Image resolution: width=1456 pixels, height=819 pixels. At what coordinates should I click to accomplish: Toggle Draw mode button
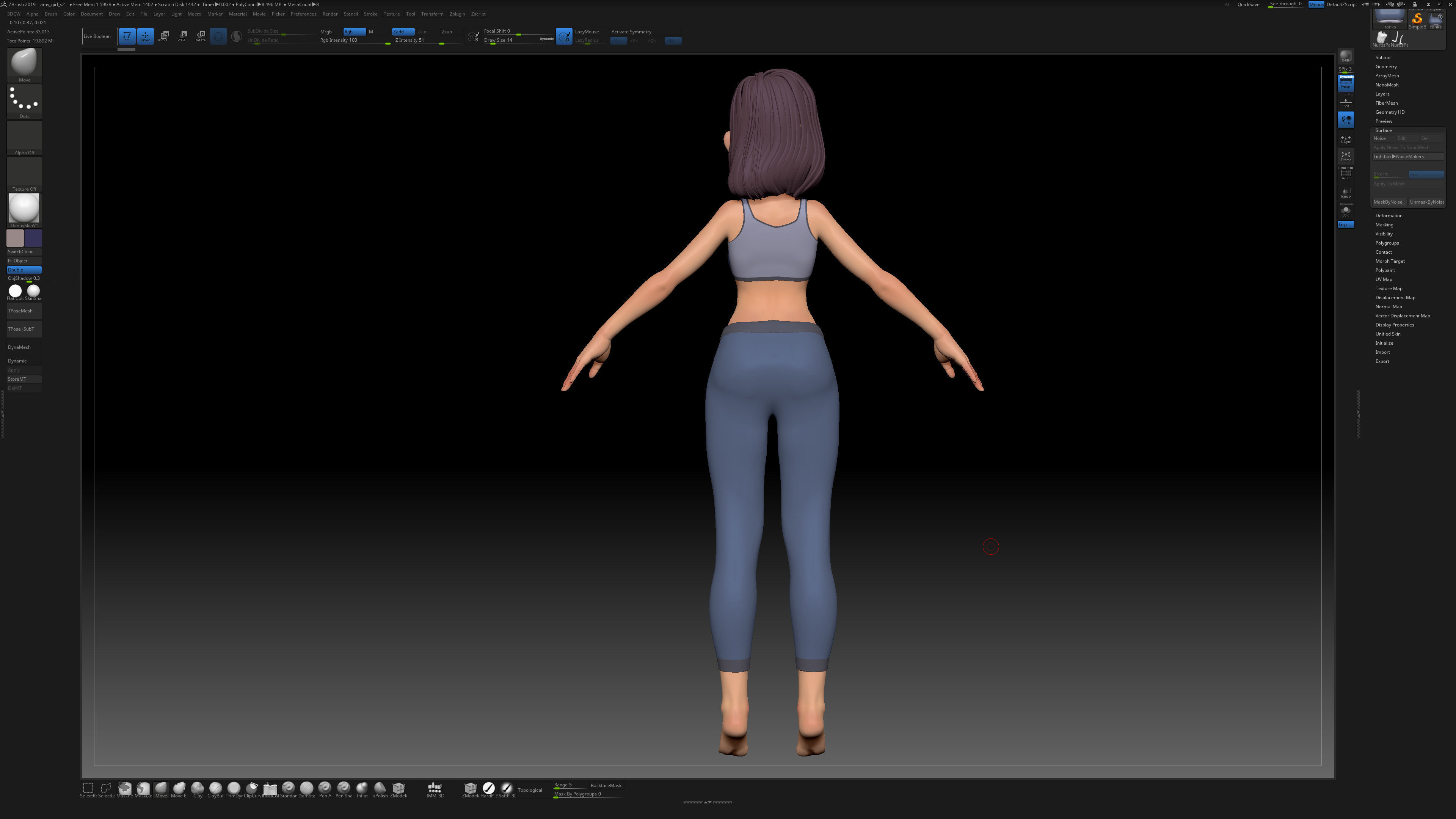pos(145,36)
